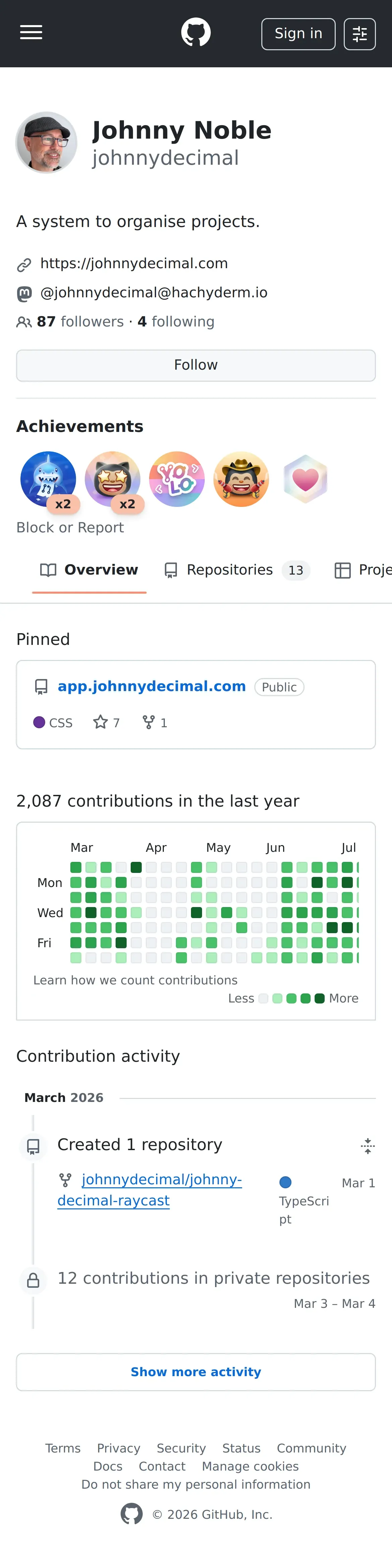Screen dimensions: 392x1568
Task: Open the header settings sliders button
Action: click(359, 33)
